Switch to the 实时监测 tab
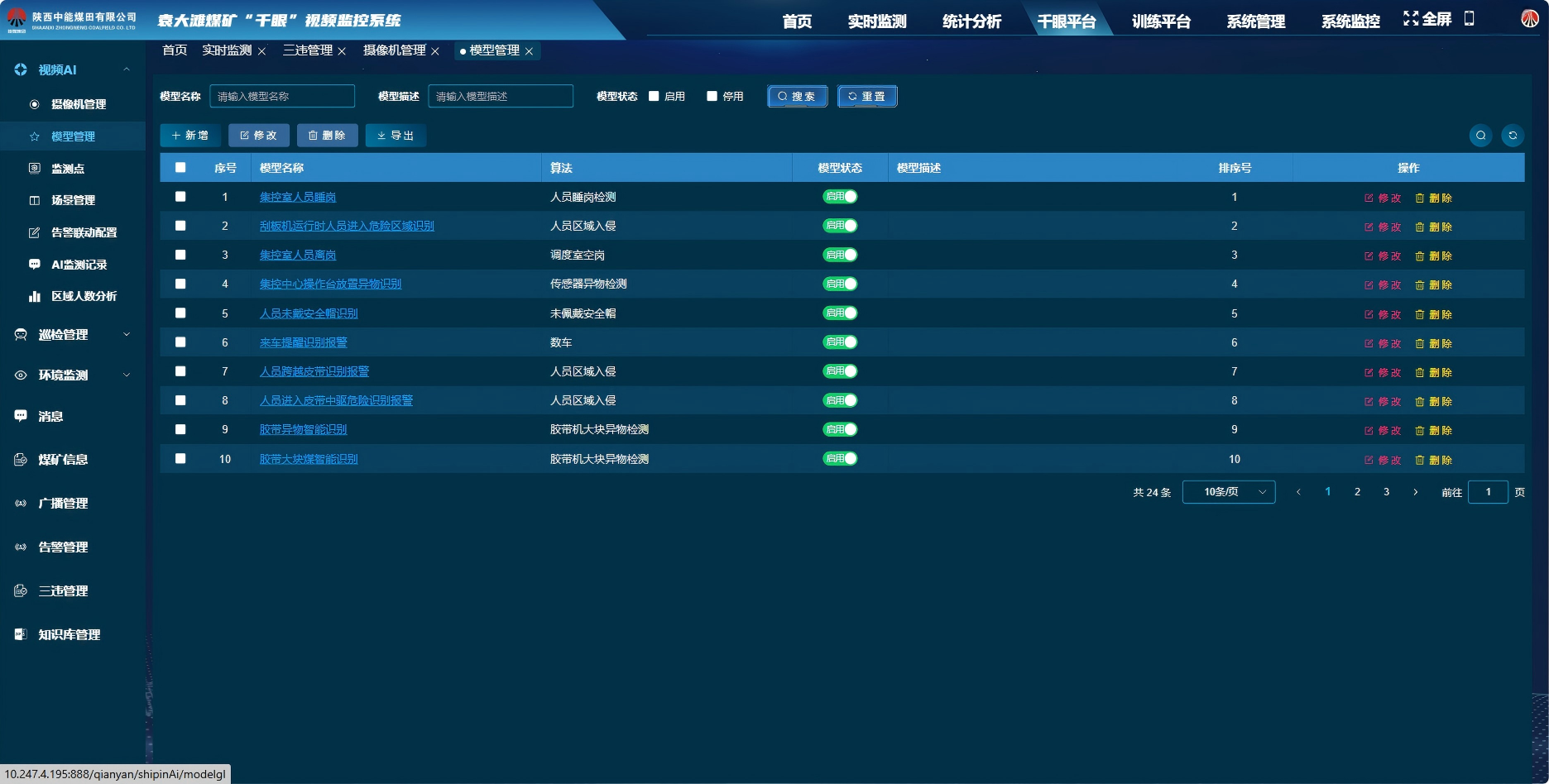This screenshot has width=1549, height=784. [x=227, y=50]
